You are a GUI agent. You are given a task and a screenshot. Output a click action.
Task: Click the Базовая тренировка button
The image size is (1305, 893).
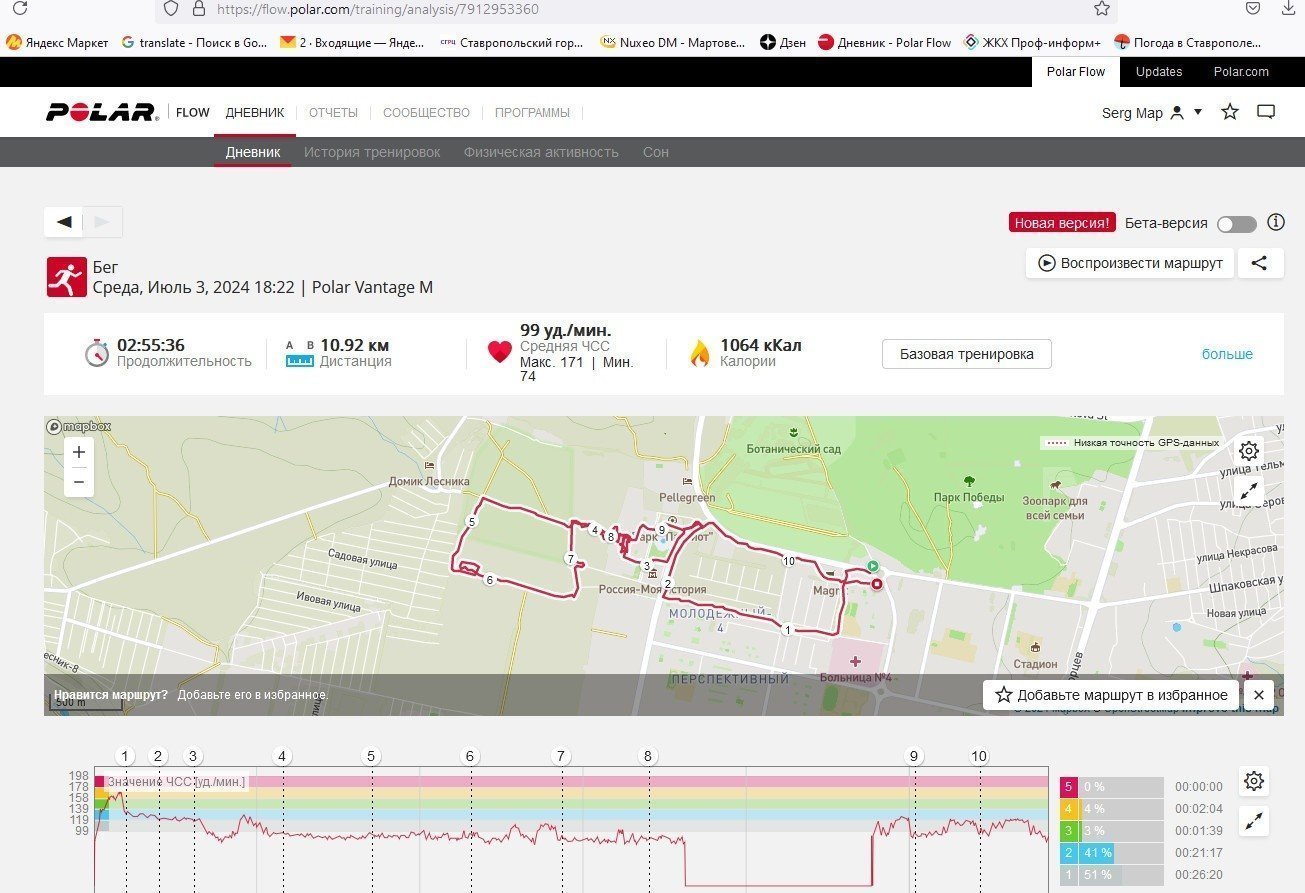coord(966,354)
